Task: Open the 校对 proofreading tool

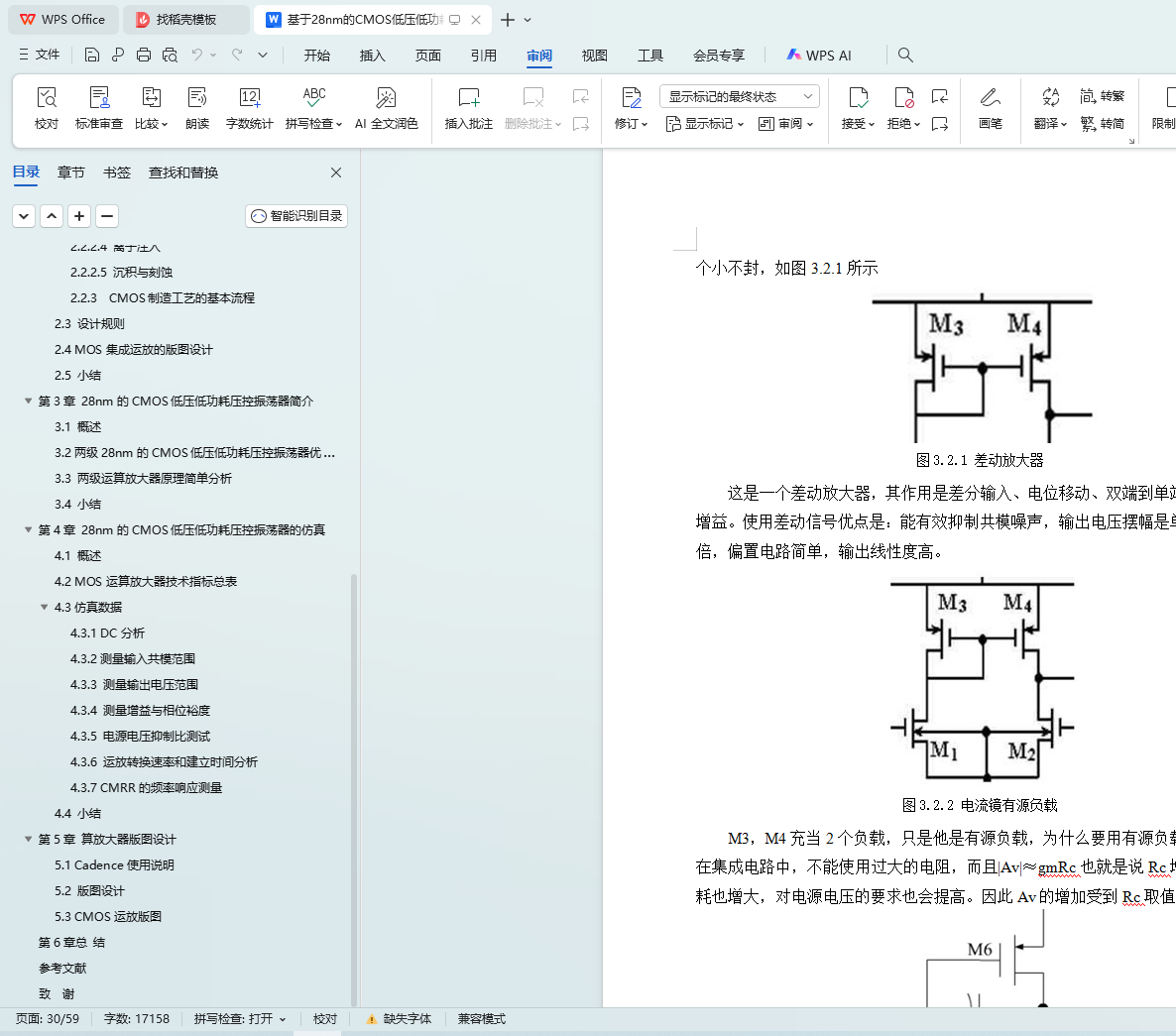Action: click(47, 108)
